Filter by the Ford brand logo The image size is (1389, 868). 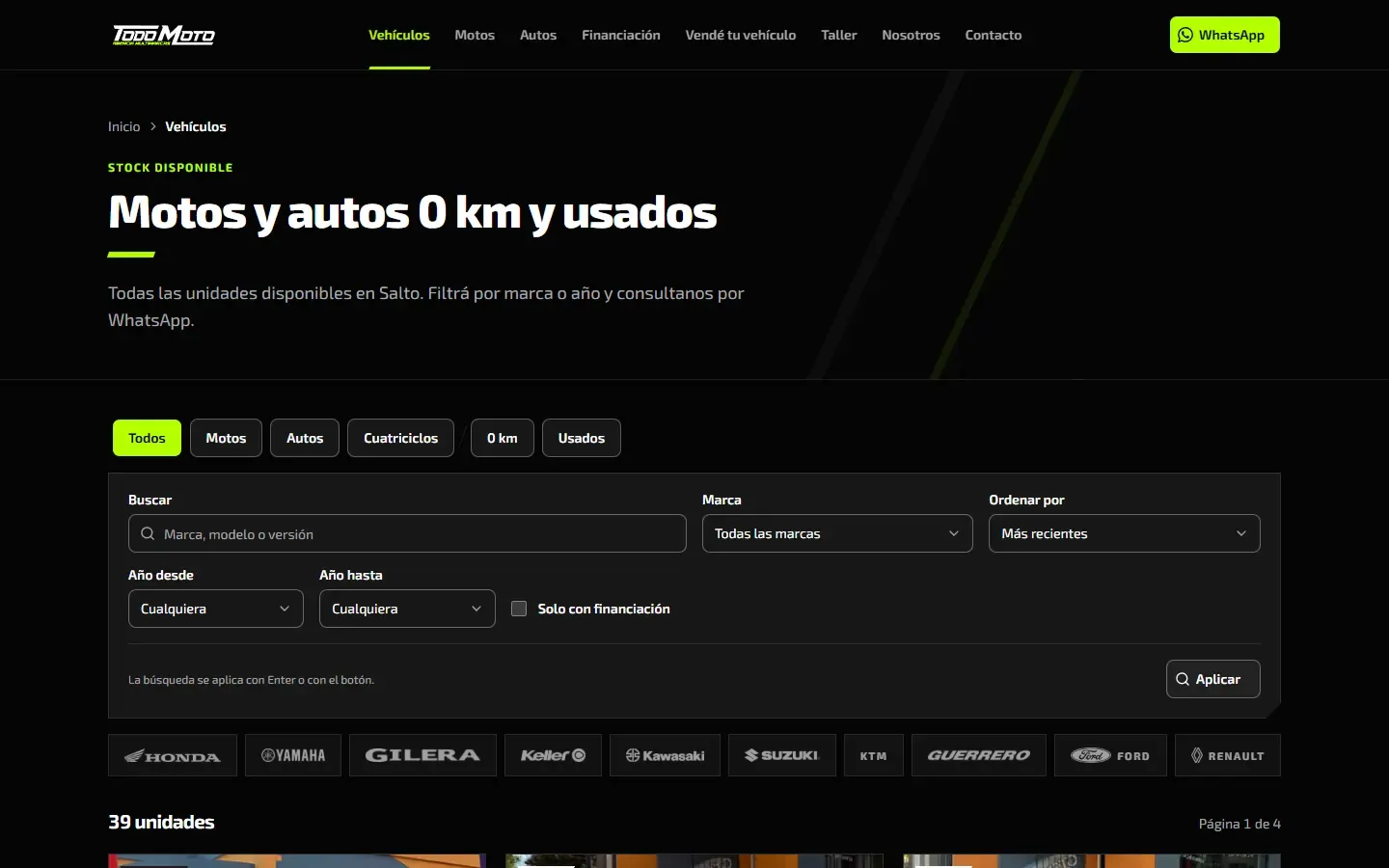point(1110,755)
